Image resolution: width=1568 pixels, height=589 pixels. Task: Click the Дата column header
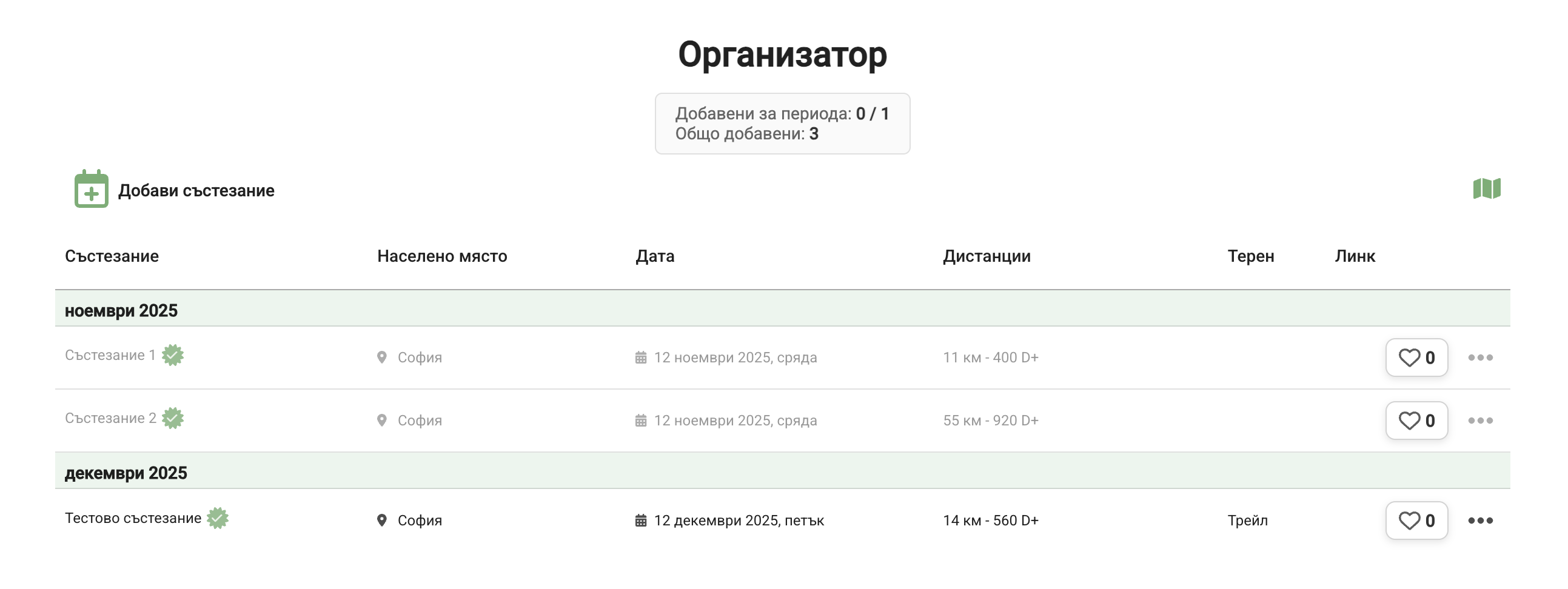[x=655, y=256]
